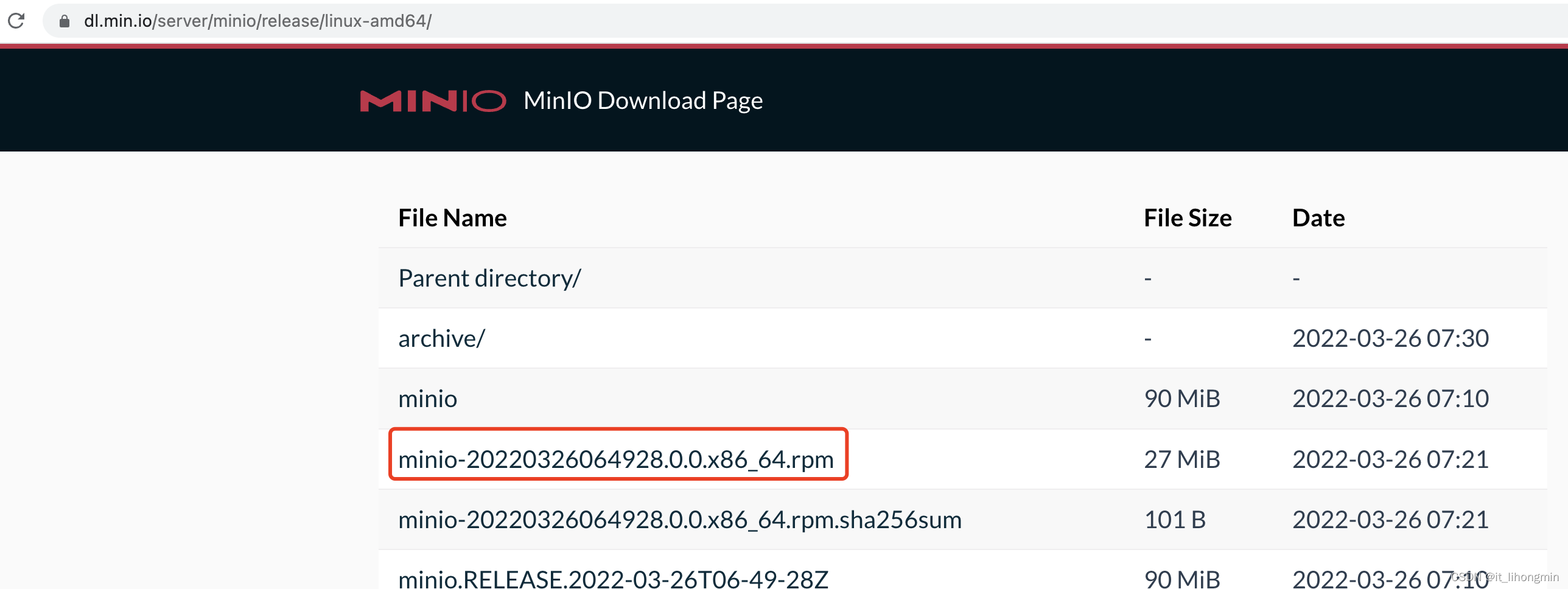Click the 90 MiB size in minio row

pyautogui.click(x=1182, y=399)
